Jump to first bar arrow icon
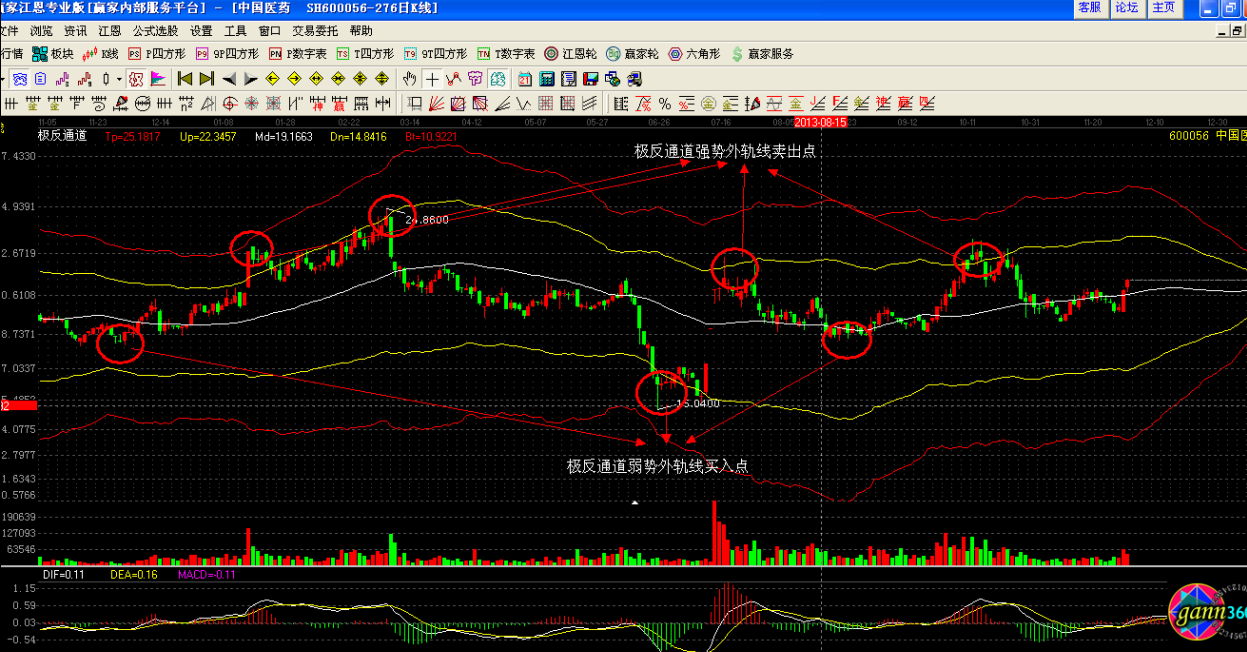The width and height of the screenshot is (1247, 652). [x=185, y=79]
